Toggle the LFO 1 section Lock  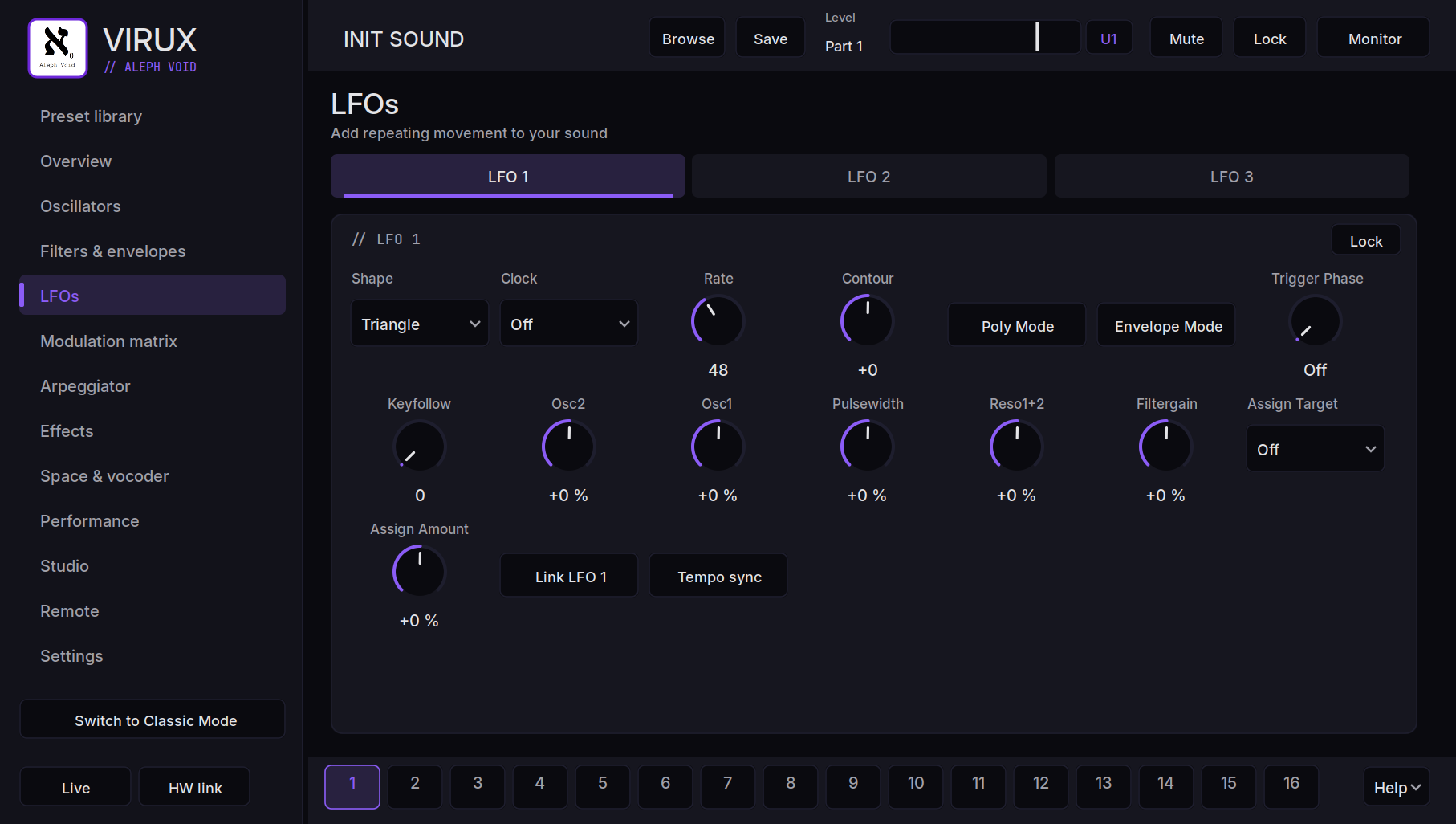(1366, 240)
